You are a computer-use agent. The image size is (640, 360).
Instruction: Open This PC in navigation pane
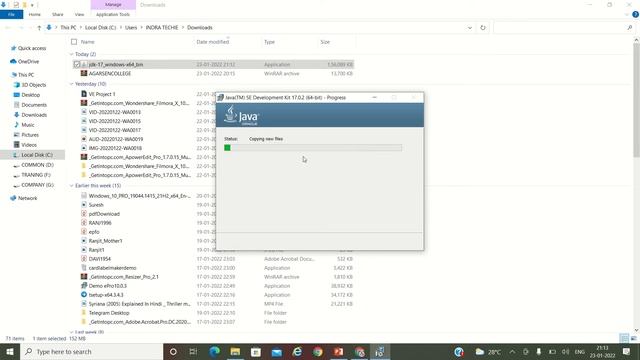click(x=26, y=75)
